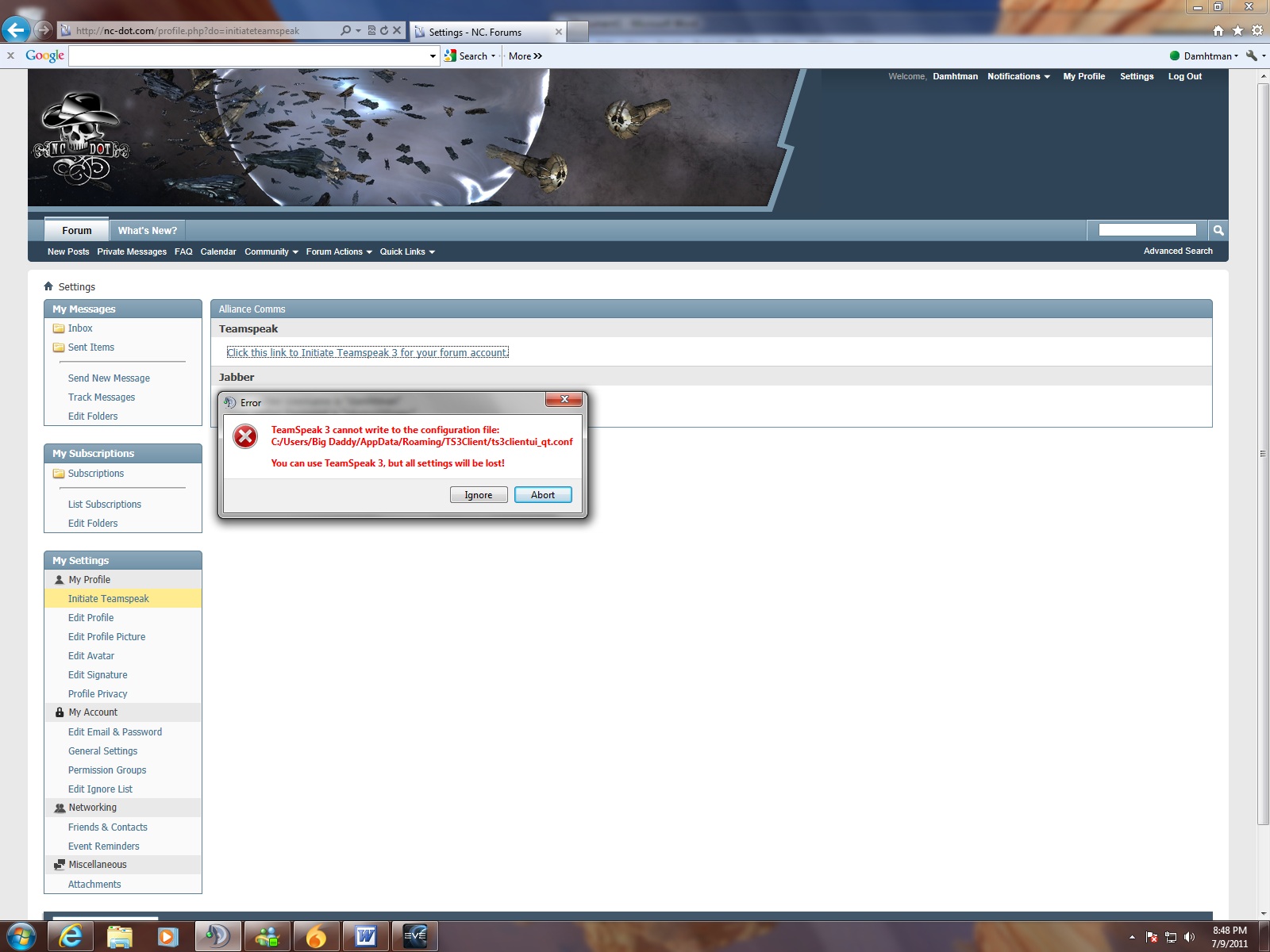
Task: Open the Notifications dropdown
Action: (1018, 76)
